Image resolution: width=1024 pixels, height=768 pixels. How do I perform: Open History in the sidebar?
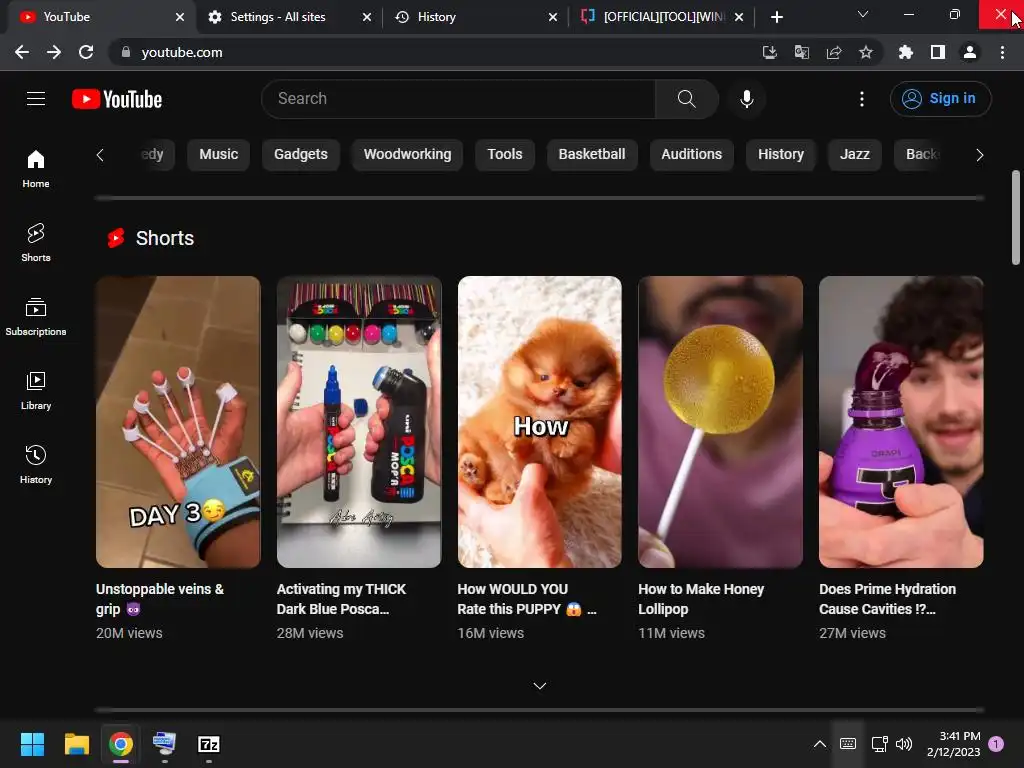tap(36, 464)
